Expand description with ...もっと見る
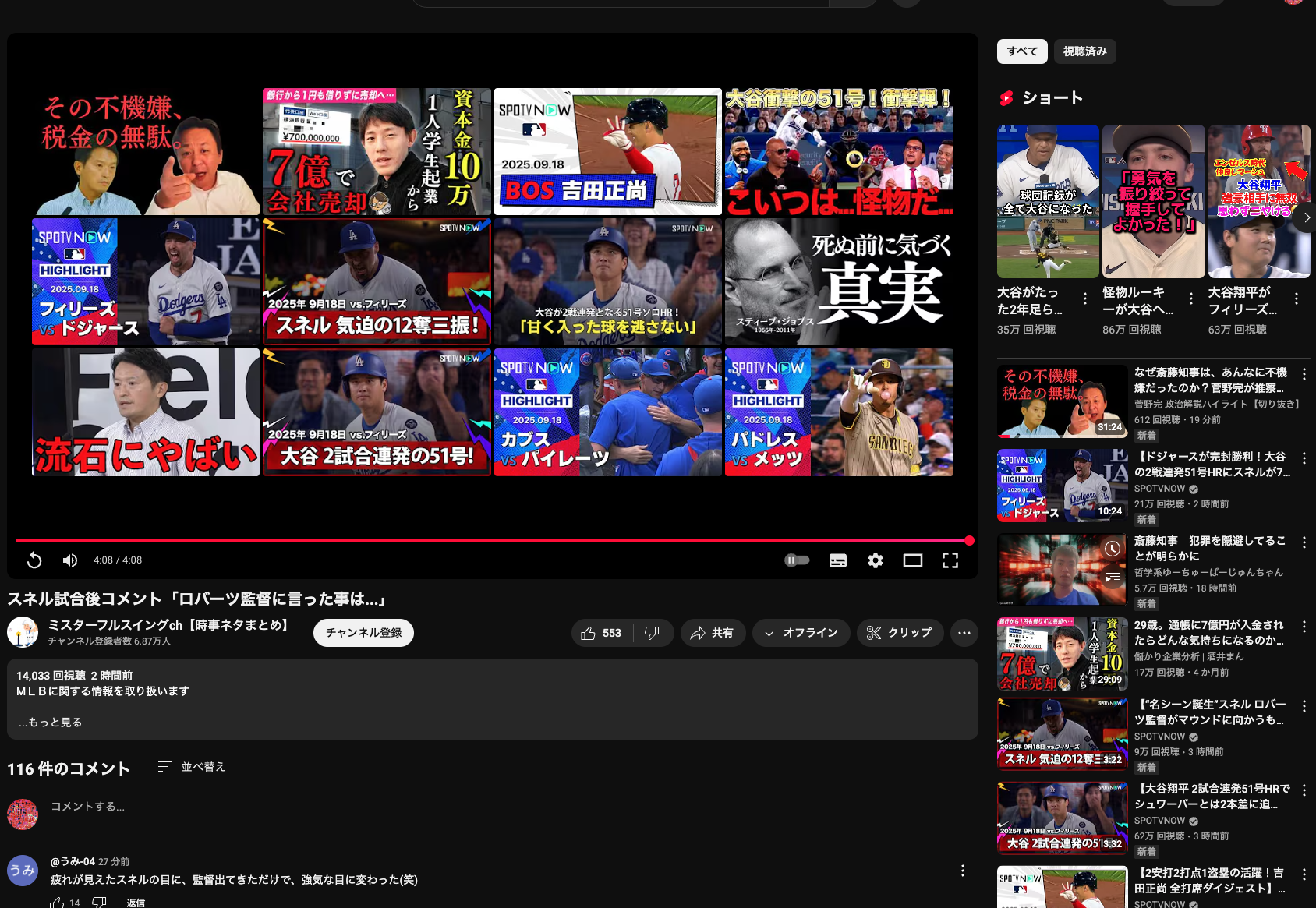Viewport: 1316px width, 908px height. point(51,723)
